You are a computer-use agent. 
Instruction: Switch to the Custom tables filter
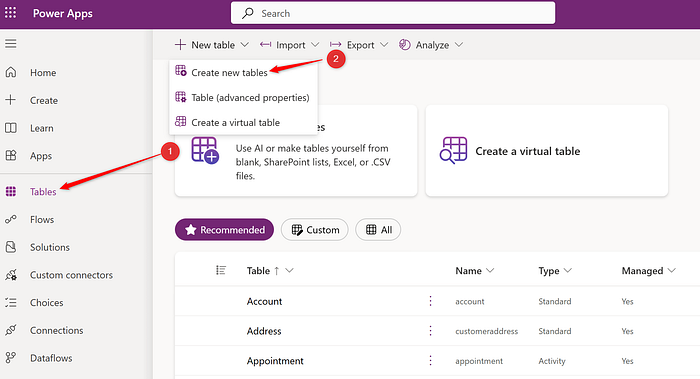point(315,229)
